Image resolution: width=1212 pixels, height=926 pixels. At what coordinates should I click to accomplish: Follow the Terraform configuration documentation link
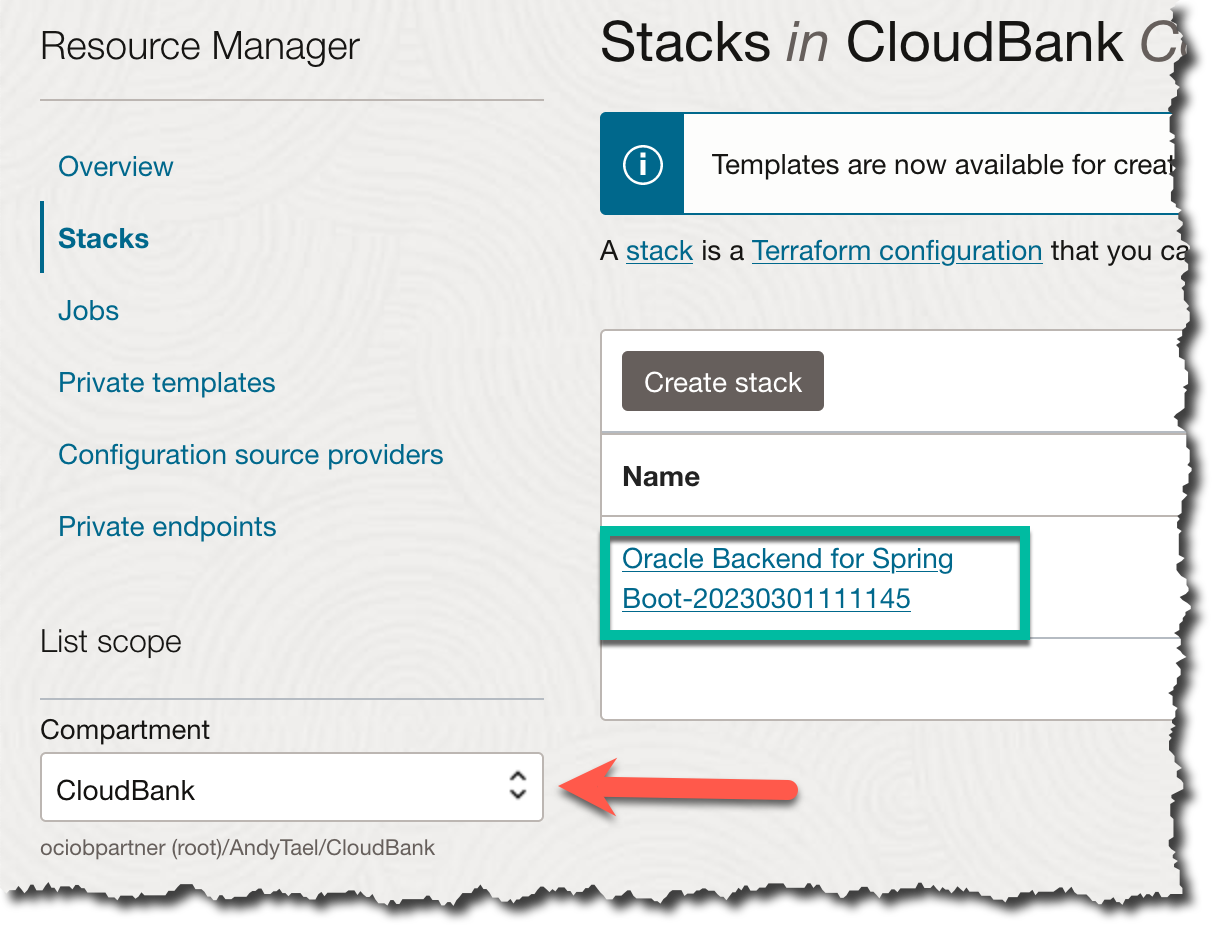click(x=897, y=251)
